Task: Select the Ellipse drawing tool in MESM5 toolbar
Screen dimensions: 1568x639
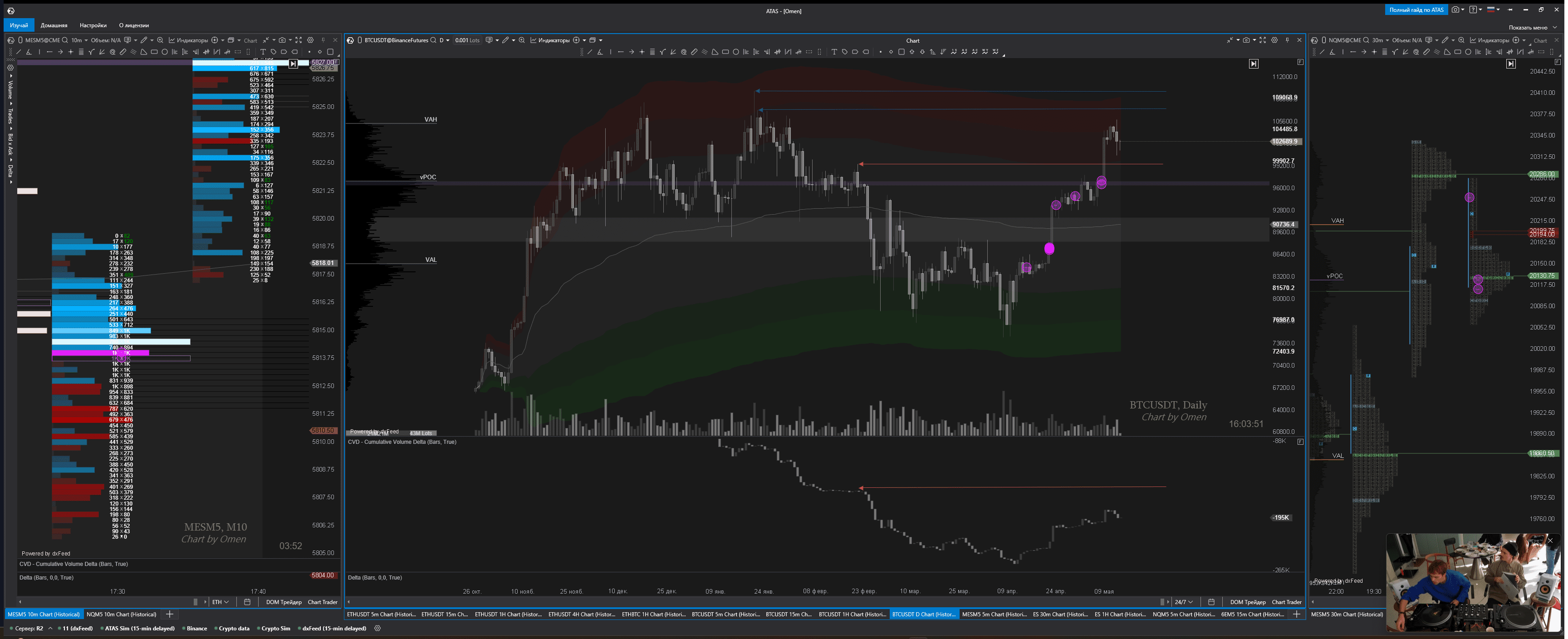Action: coord(165,52)
